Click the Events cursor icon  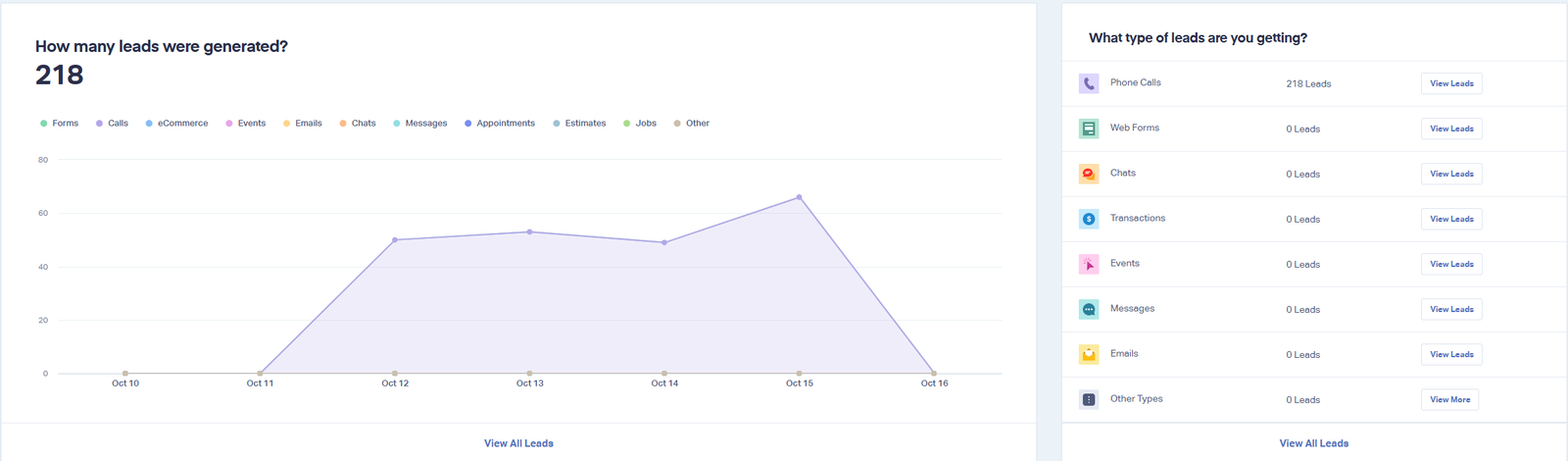[x=1089, y=264]
